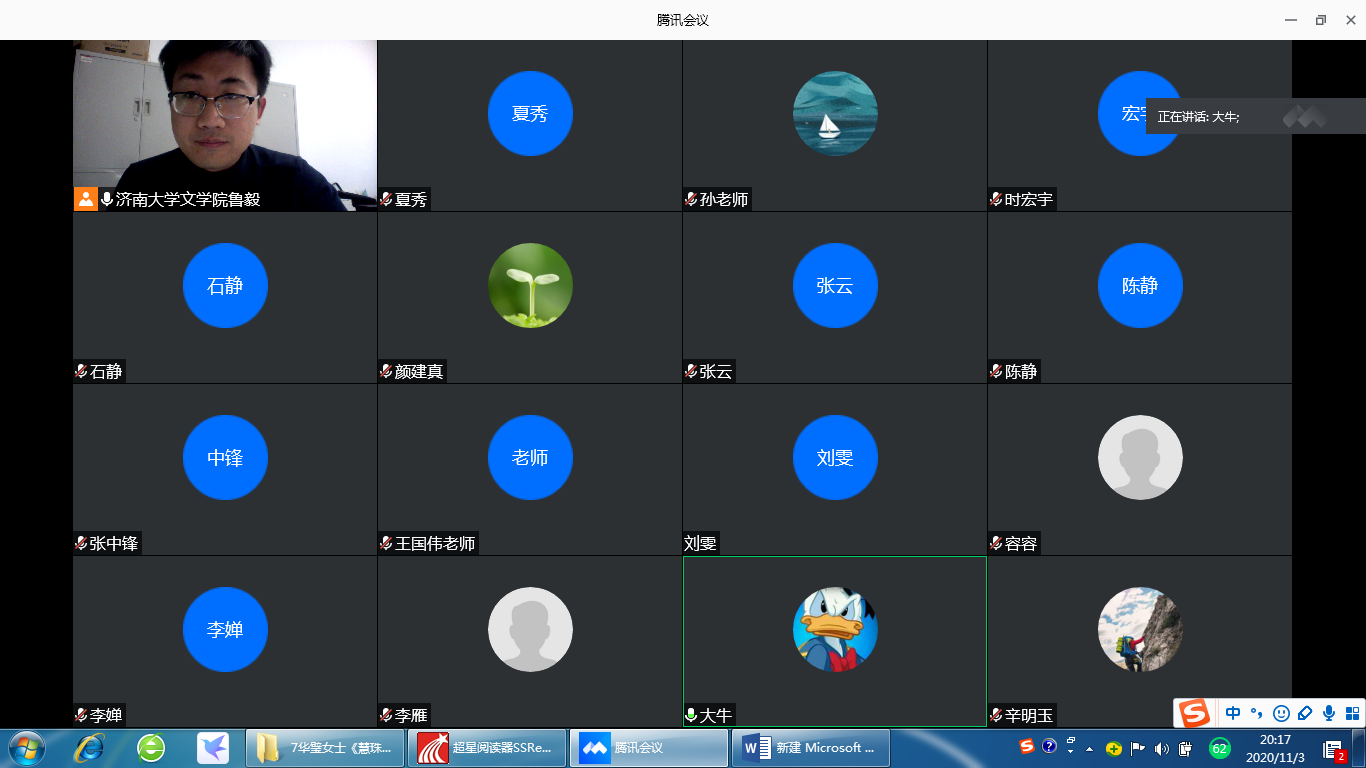Viewport: 1366px width, 768px height.
Task: Click the green microphone icon beside 大牛
Action: 690,715
